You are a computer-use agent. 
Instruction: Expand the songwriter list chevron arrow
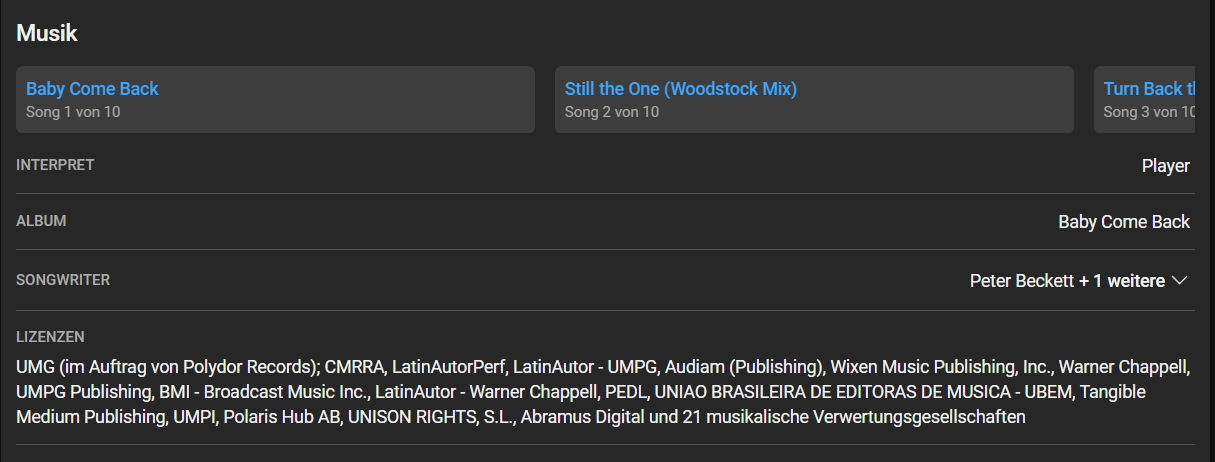pyautogui.click(x=1179, y=281)
